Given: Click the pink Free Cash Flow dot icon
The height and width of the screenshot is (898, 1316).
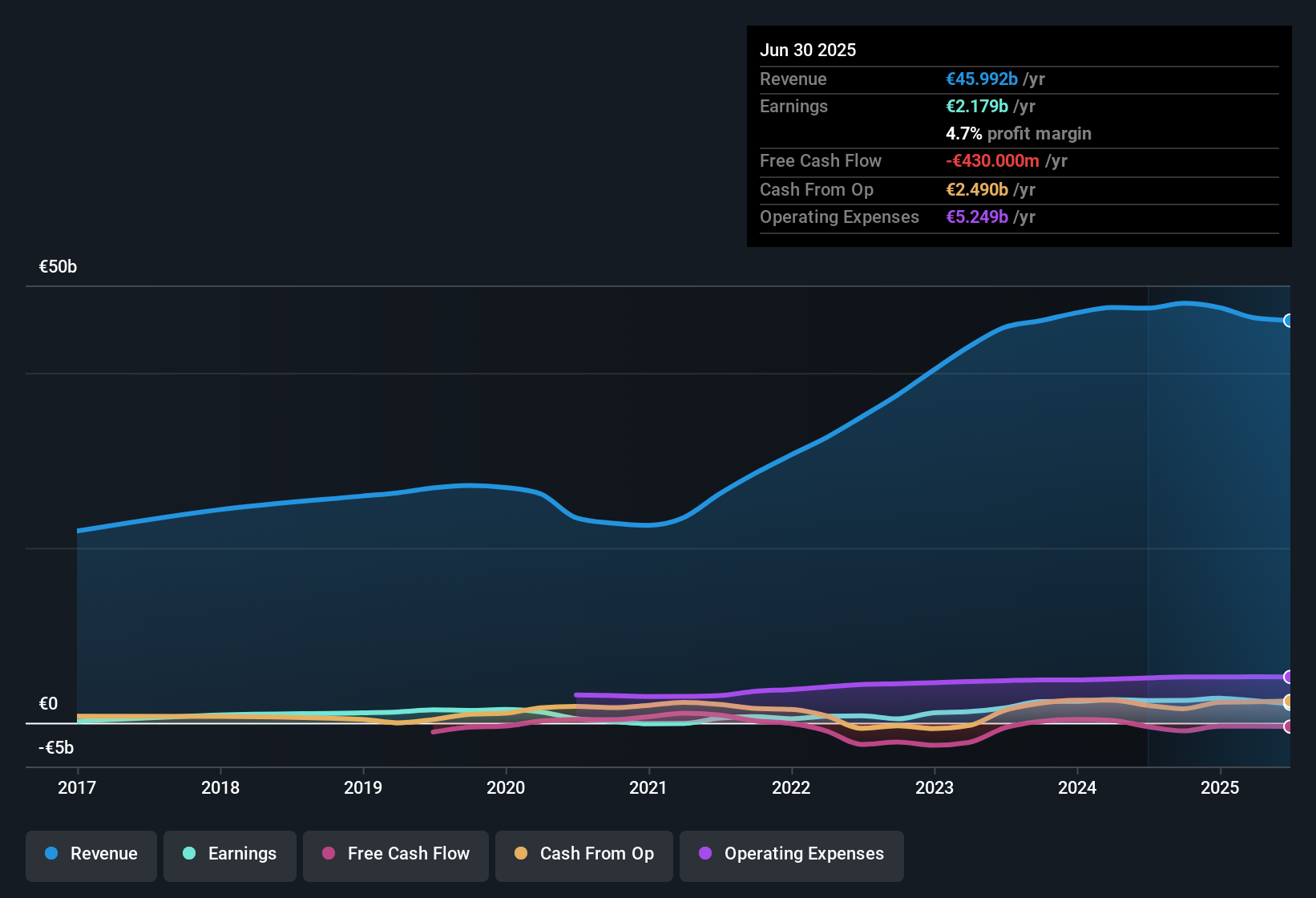Looking at the screenshot, I should point(328,854).
